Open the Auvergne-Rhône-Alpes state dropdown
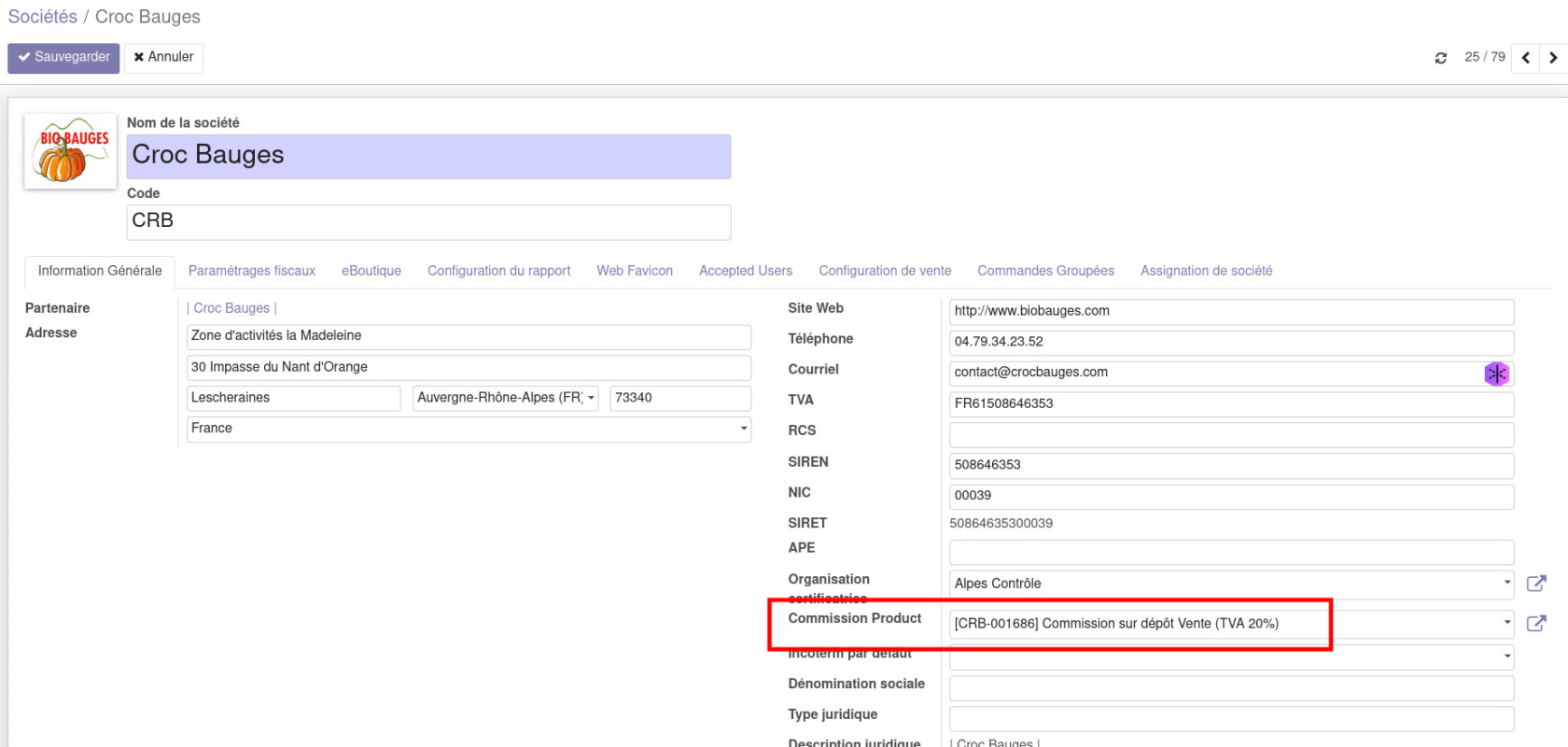1568x747 pixels. (591, 398)
